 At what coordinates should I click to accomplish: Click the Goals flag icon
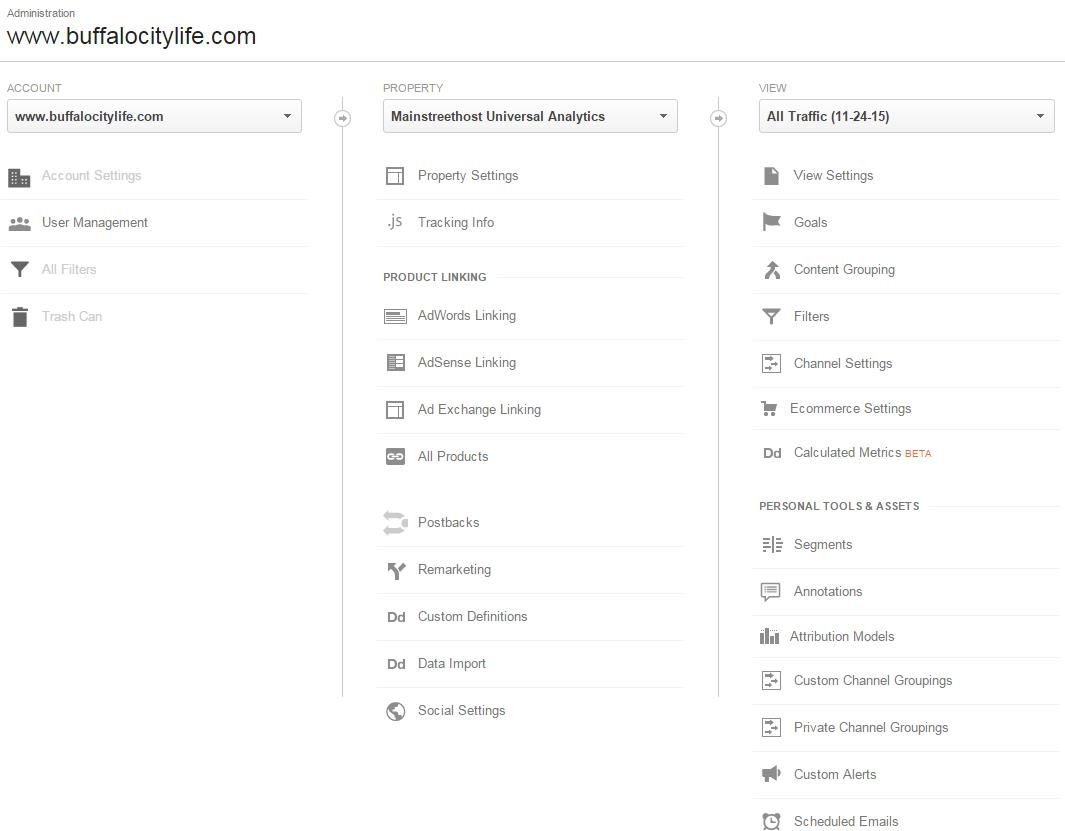[x=771, y=222]
